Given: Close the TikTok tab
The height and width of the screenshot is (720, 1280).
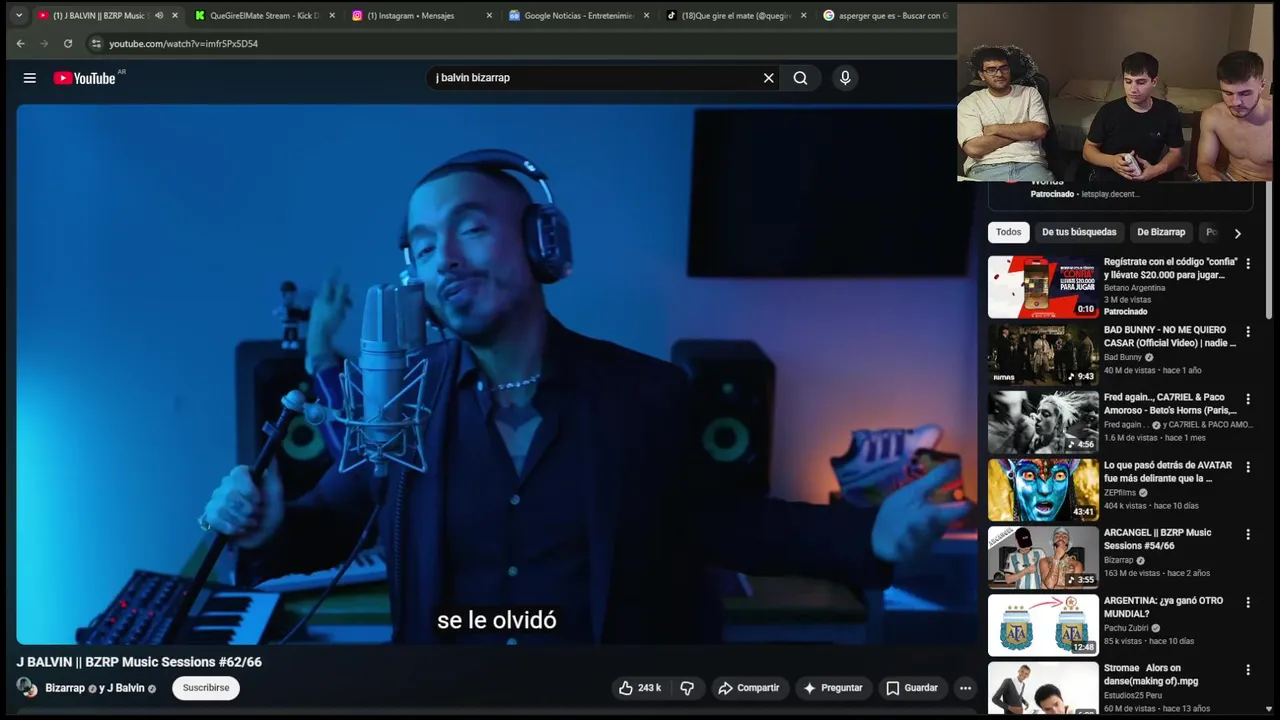Looking at the screenshot, I should (x=803, y=15).
